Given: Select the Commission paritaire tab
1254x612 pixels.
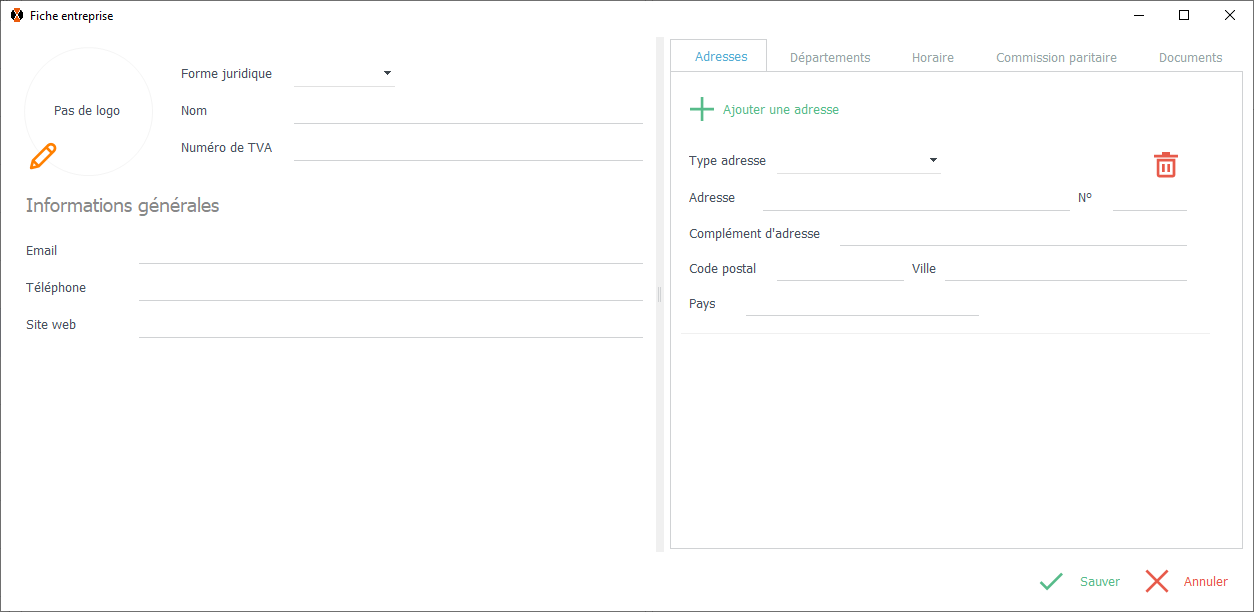Looking at the screenshot, I should point(1056,58).
